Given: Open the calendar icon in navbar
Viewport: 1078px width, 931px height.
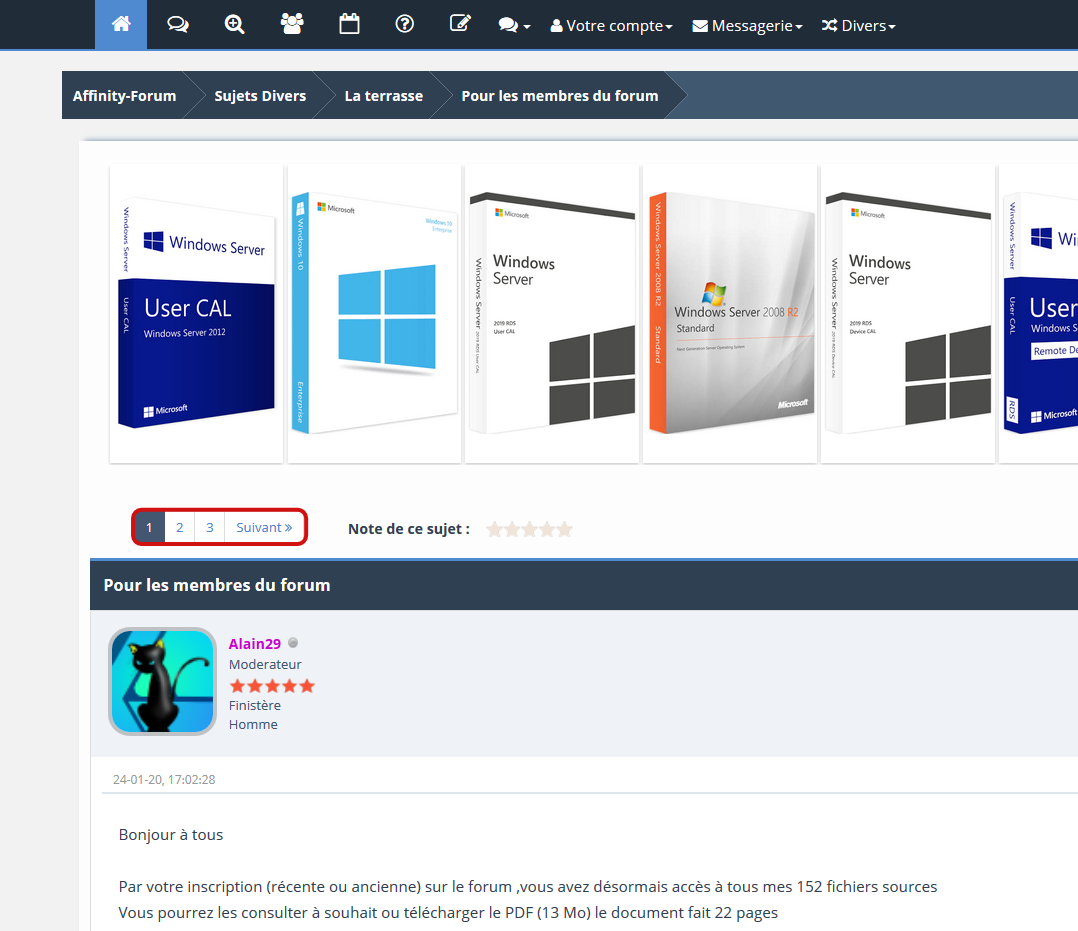Looking at the screenshot, I should click(349, 25).
